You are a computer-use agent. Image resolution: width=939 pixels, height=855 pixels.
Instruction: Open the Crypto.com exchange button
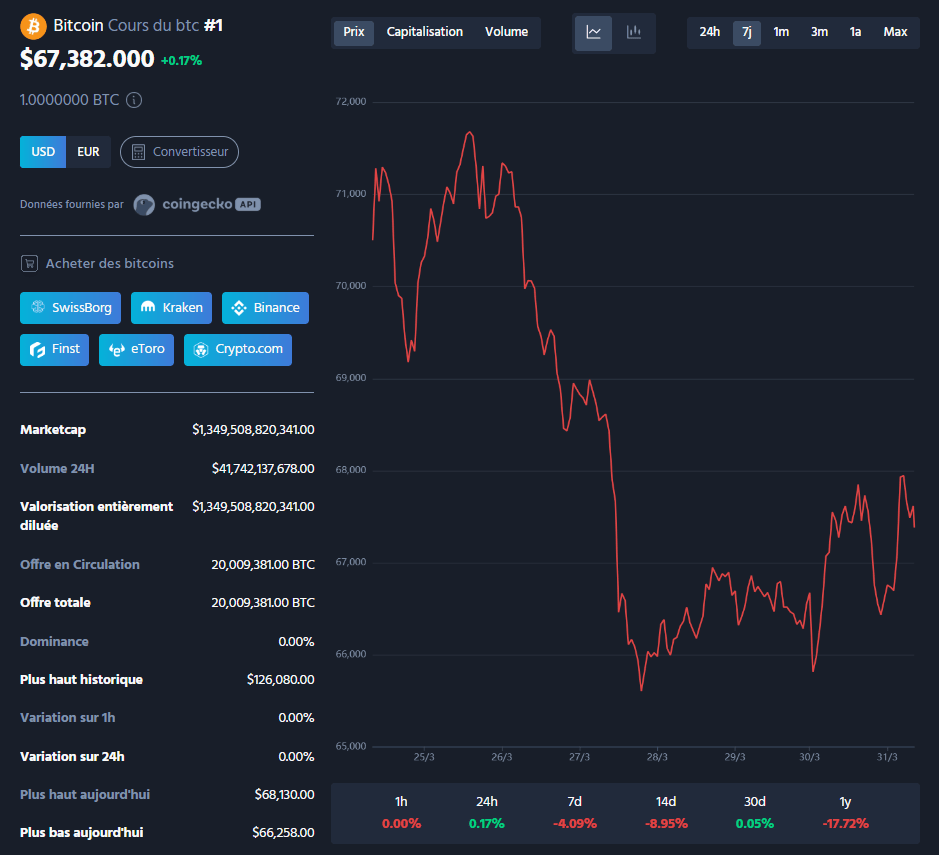coord(238,350)
